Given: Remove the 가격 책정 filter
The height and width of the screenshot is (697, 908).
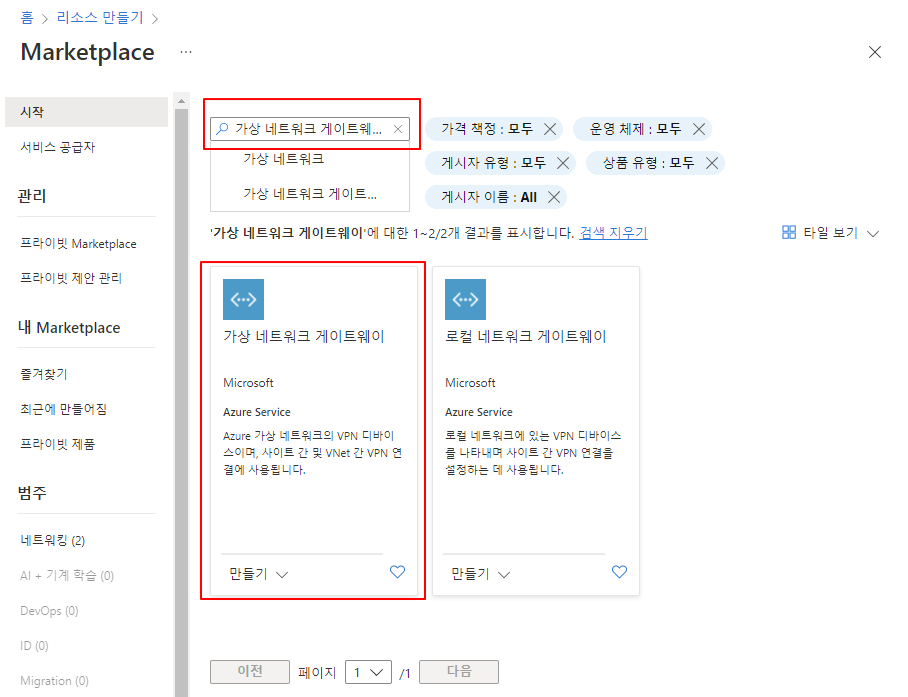Looking at the screenshot, I should (x=550, y=129).
